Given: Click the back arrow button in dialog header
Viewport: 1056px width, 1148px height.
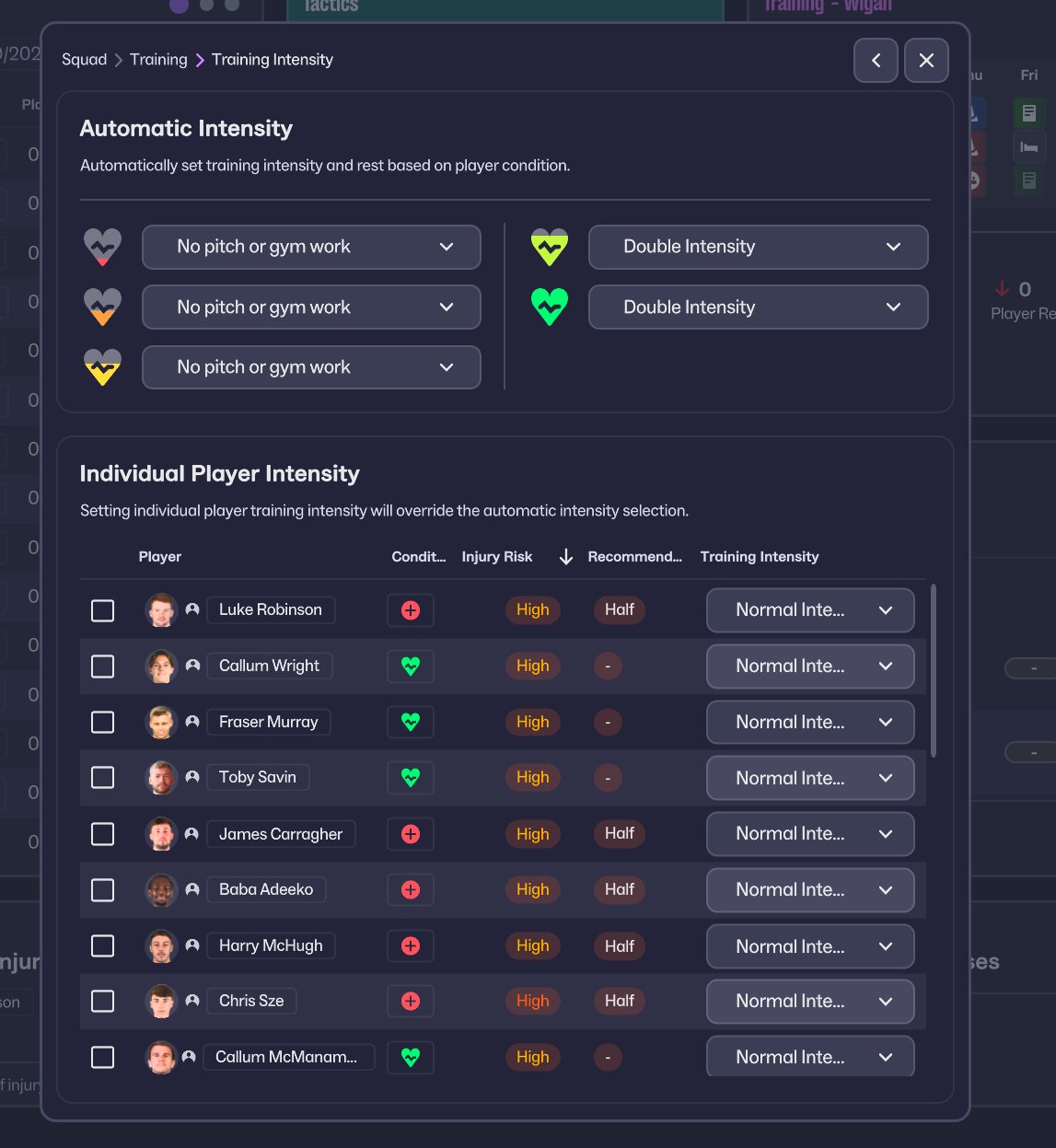Looking at the screenshot, I should 876,61.
